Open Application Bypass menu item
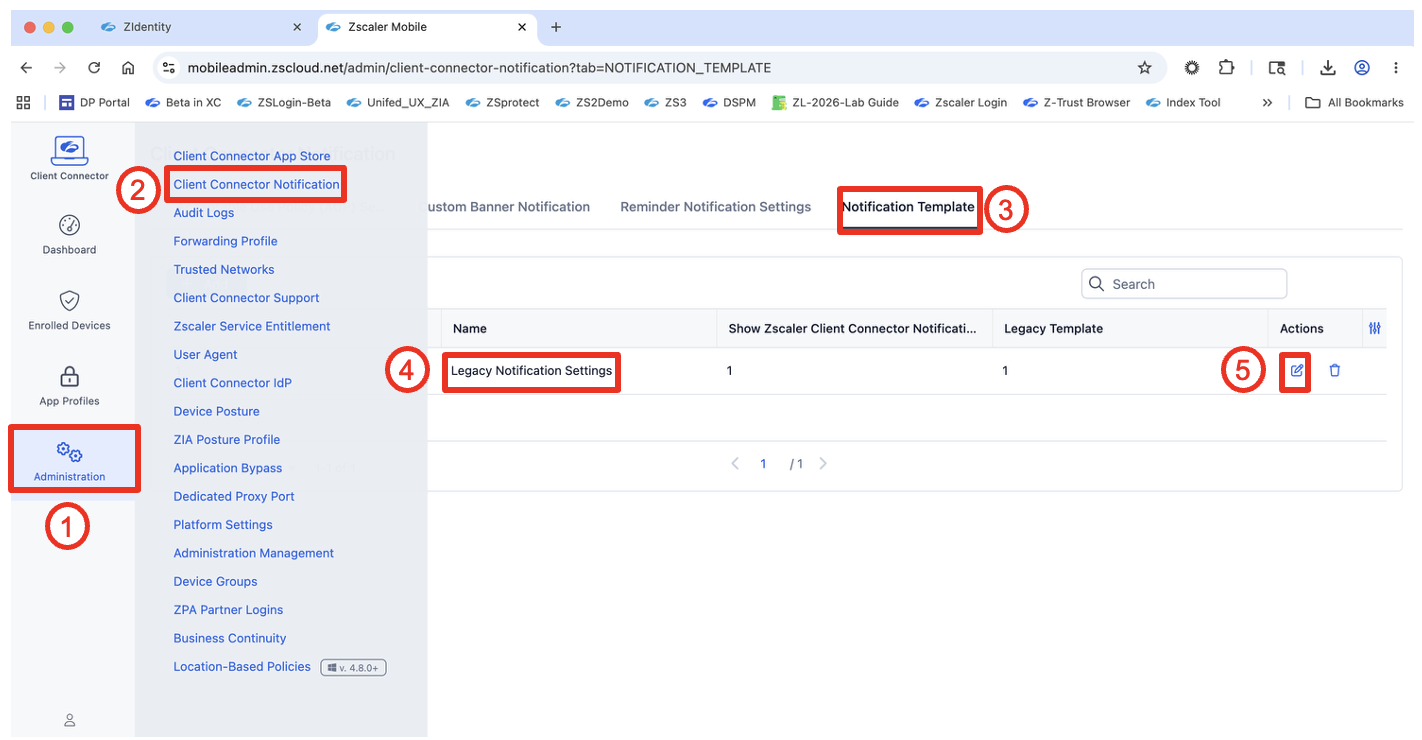This screenshot has height=740, width=1422. pos(228,468)
